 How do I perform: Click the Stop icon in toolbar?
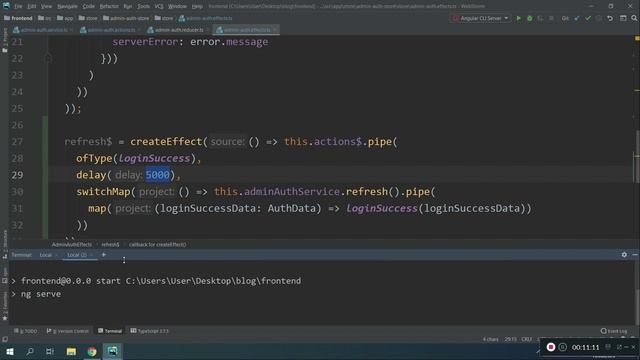coord(551,18)
